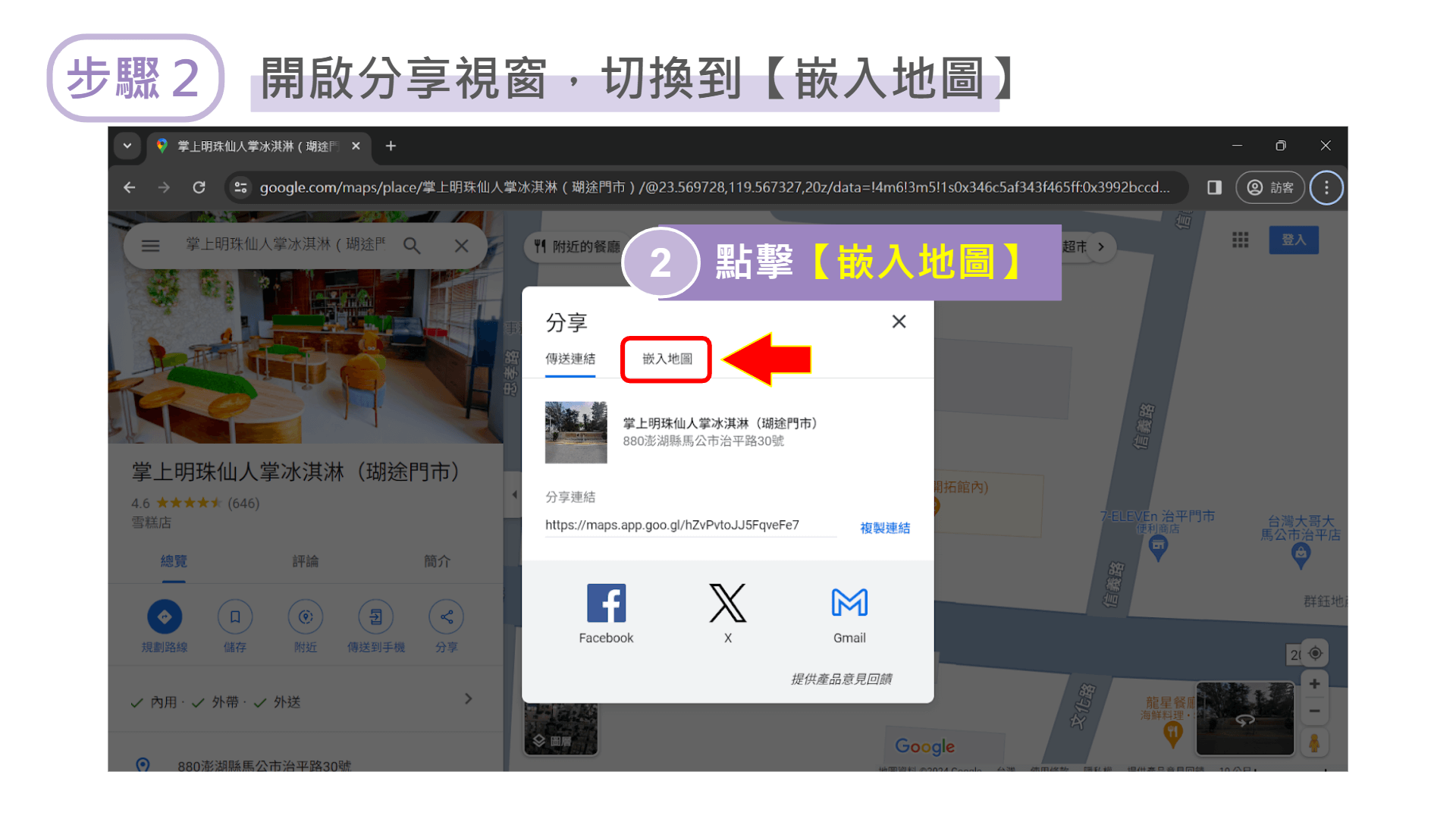View site information icon in address bar
Screen dimensions: 1456x819
click(240, 187)
